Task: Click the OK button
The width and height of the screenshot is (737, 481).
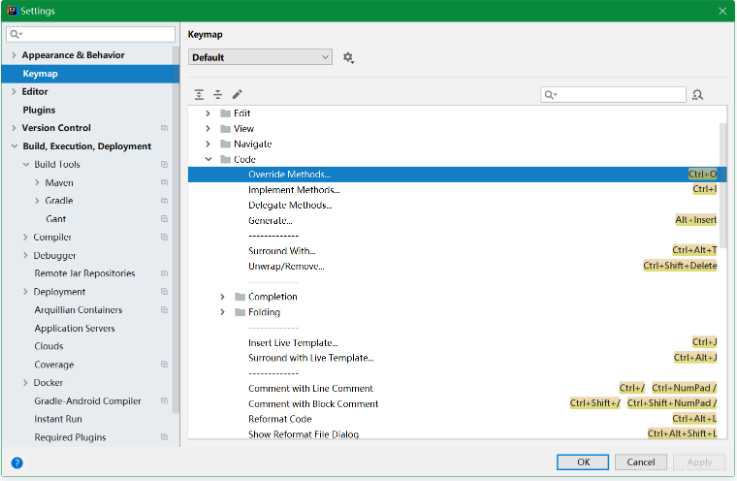Action: pyautogui.click(x=583, y=462)
